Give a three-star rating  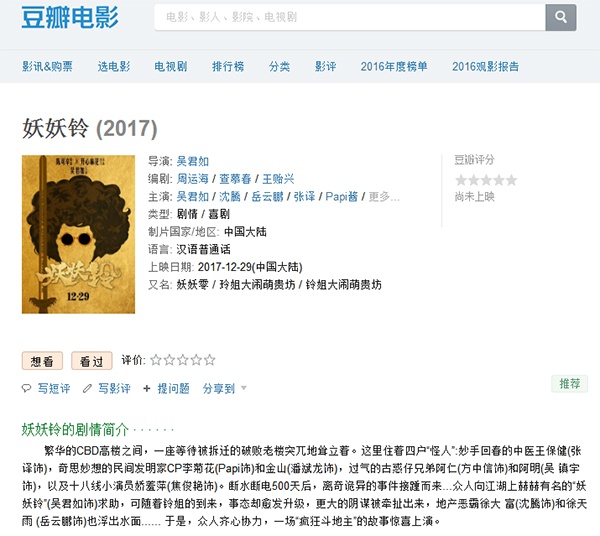(x=183, y=360)
